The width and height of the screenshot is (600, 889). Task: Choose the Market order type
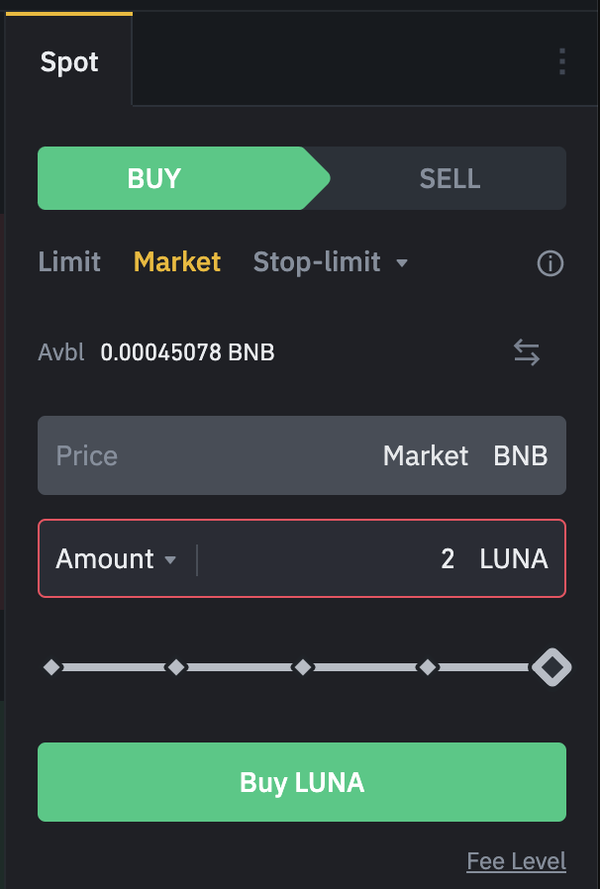click(x=177, y=262)
